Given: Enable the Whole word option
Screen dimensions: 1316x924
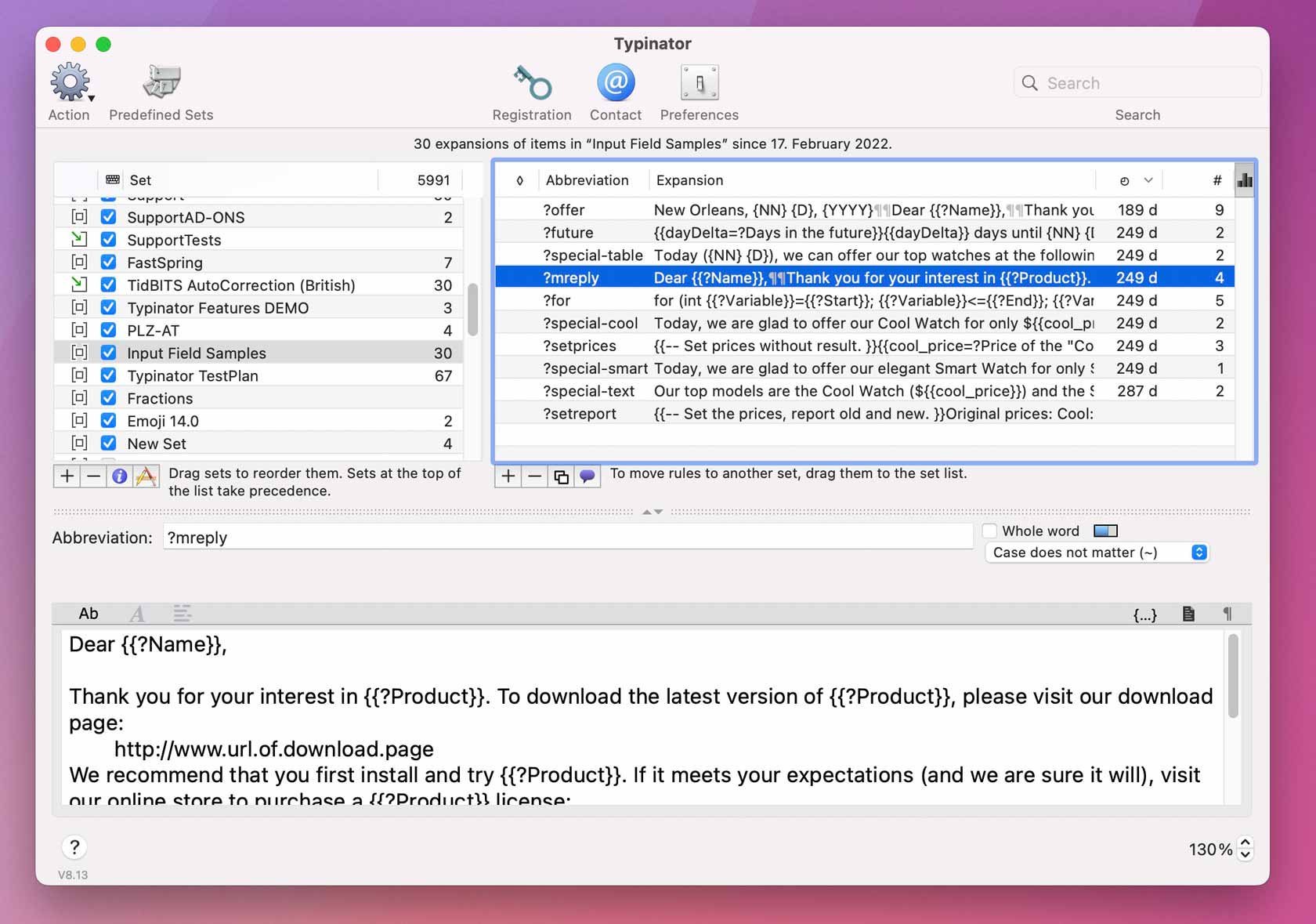Looking at the screenshot, I should [989, 531].
